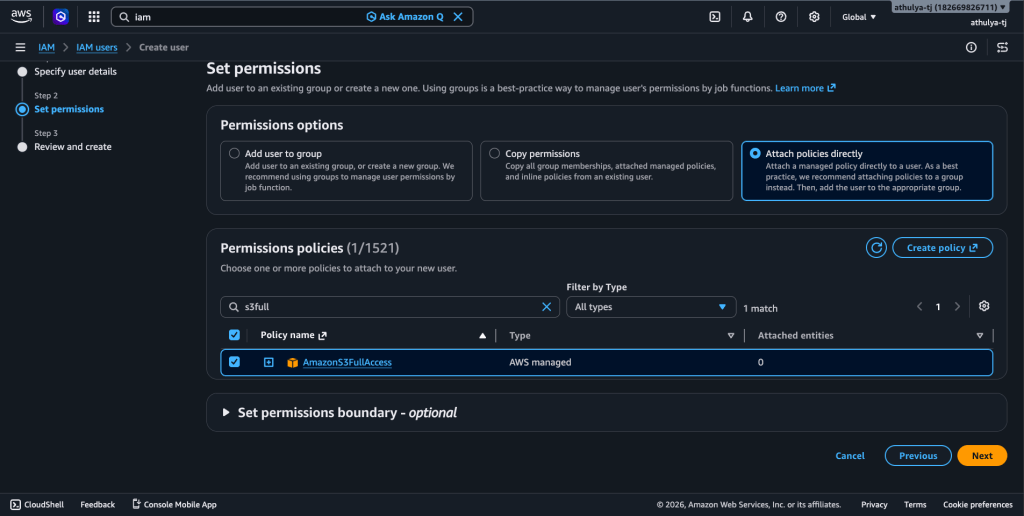
Task: Select Copy permissions option
Action: point(494,153)
